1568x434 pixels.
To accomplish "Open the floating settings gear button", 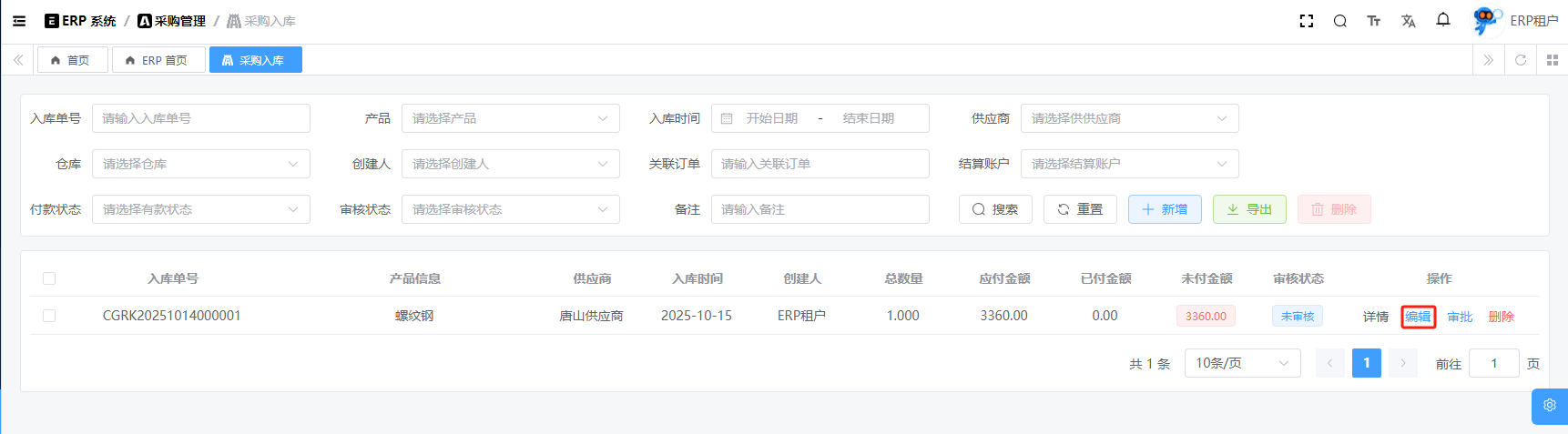I will [1549, 406].
